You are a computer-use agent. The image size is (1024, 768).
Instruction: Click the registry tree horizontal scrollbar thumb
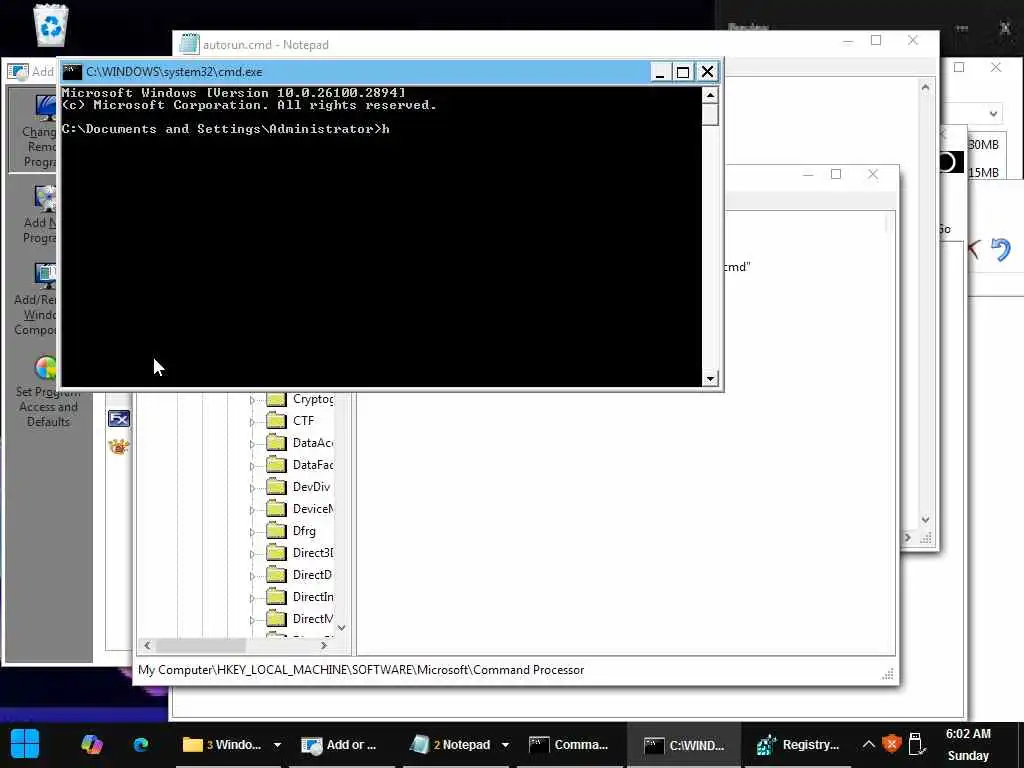(201, 645)
